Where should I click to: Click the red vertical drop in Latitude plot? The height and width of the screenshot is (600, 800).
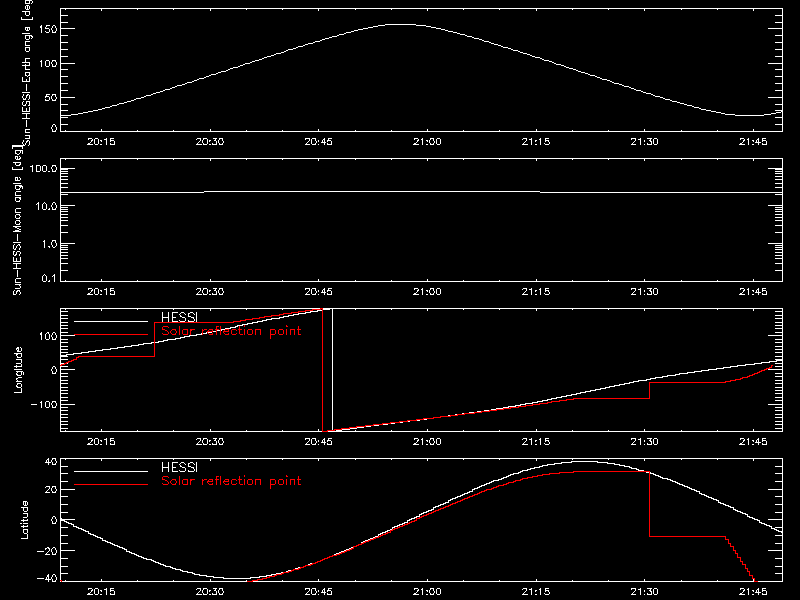point(649,504)
